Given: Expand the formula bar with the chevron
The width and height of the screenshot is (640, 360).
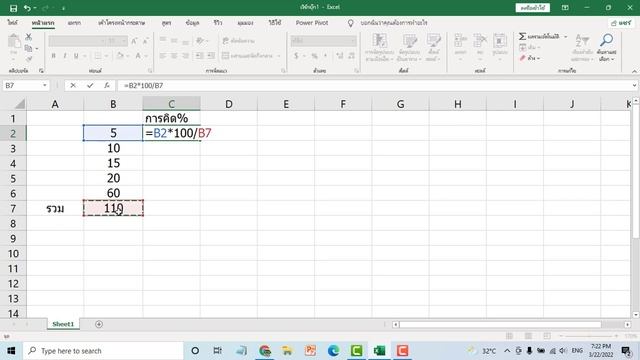Looking at the screenshot, I should (634, 85).
